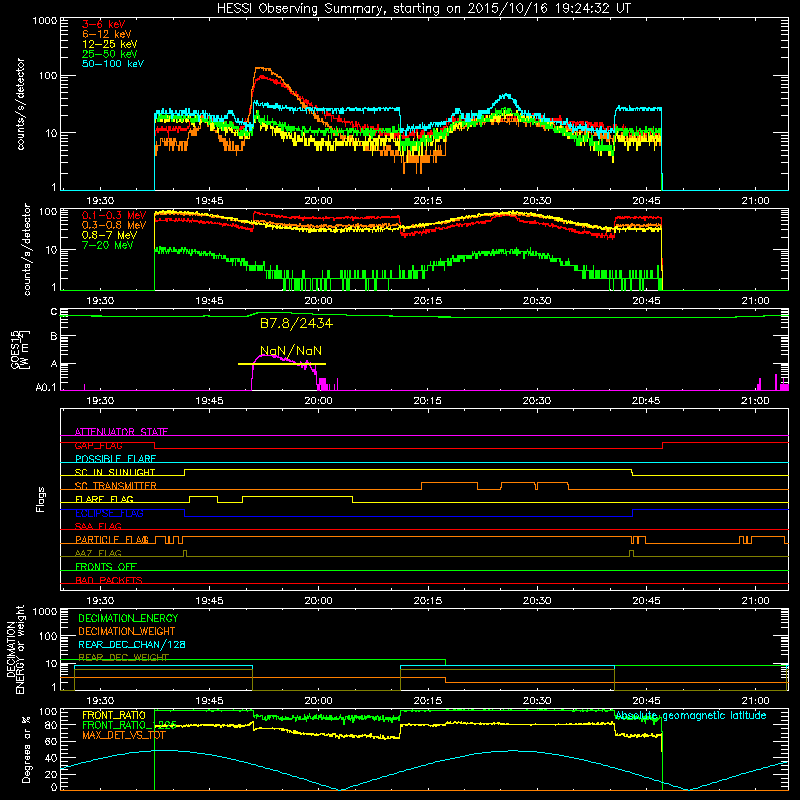
Task: Select the 3-6 keV legend label
Action: point(103,24)
